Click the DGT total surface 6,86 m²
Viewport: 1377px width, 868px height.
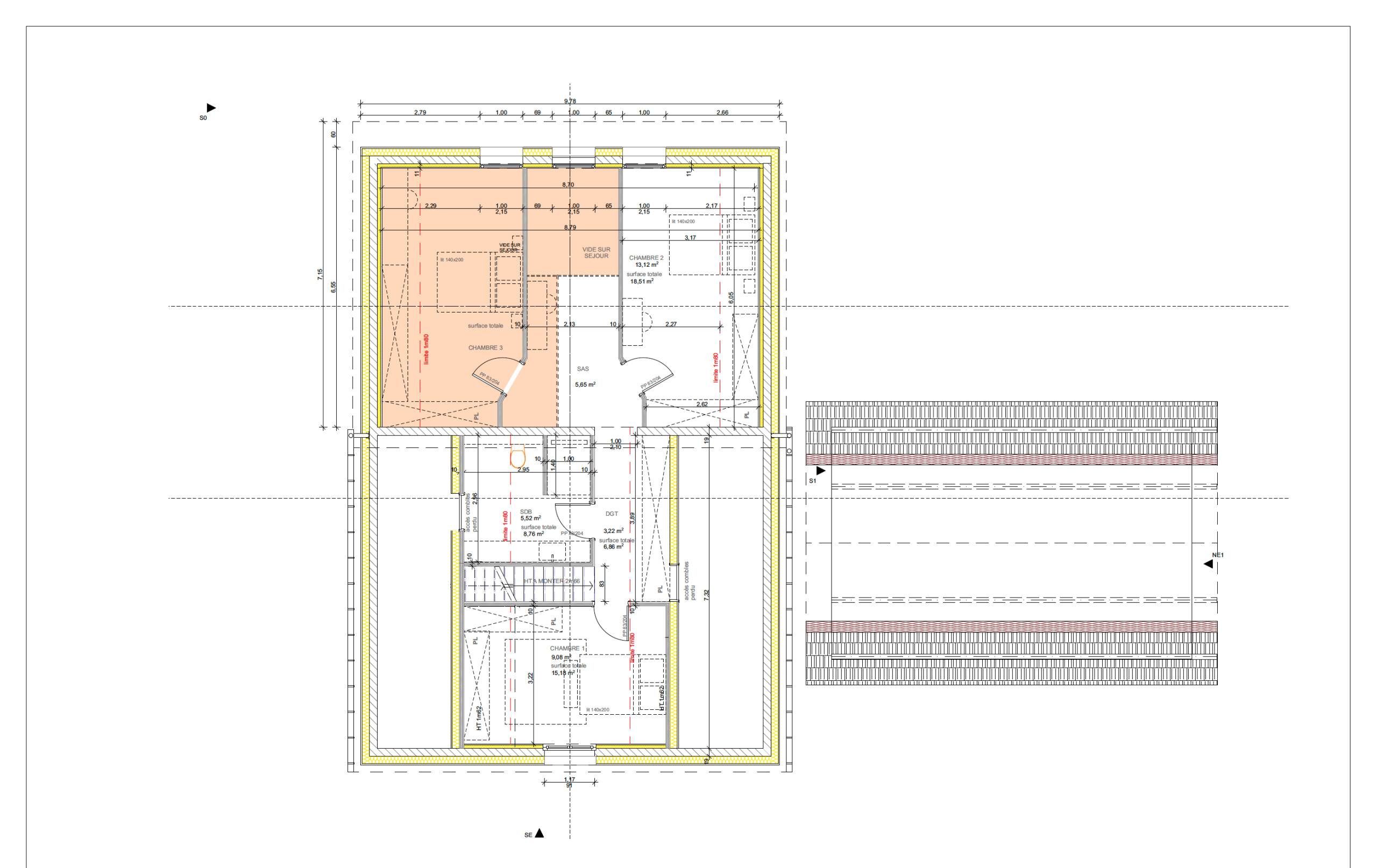614,546
